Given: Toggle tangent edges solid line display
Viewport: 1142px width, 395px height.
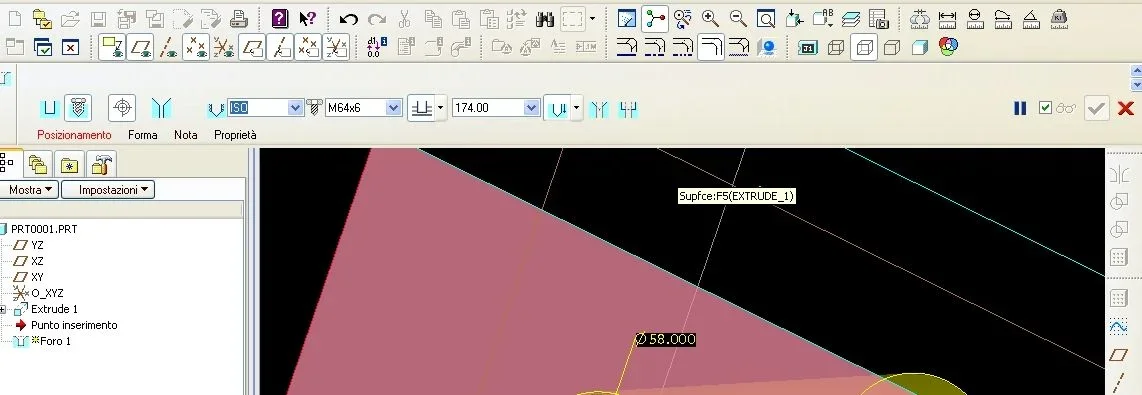Looking at the screenshot, I should [x=628, y=48].
